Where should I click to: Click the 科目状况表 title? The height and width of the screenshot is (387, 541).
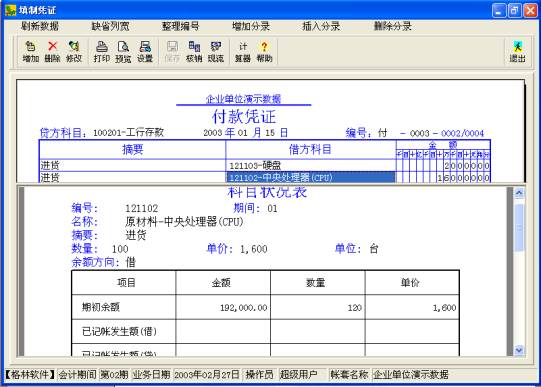(x=267, y=192)
